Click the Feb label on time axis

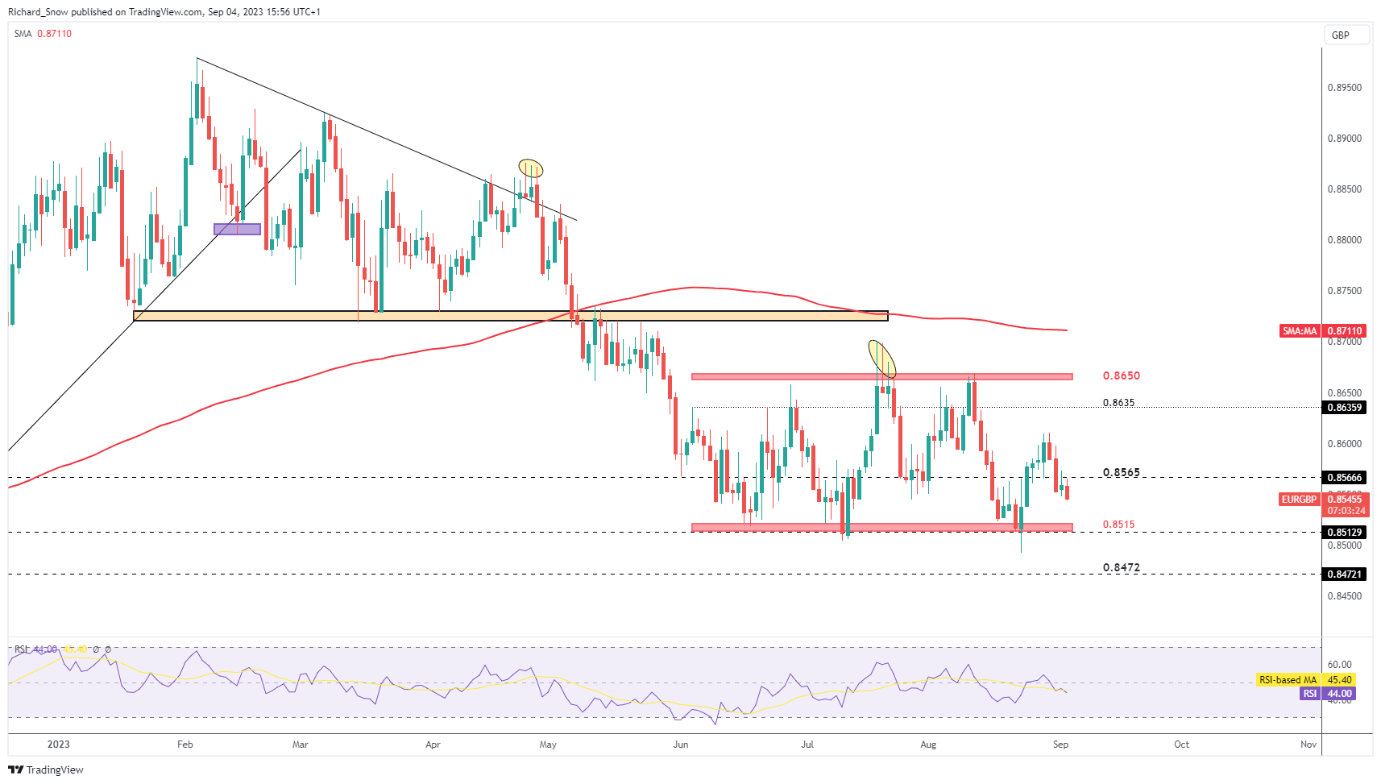183,745
